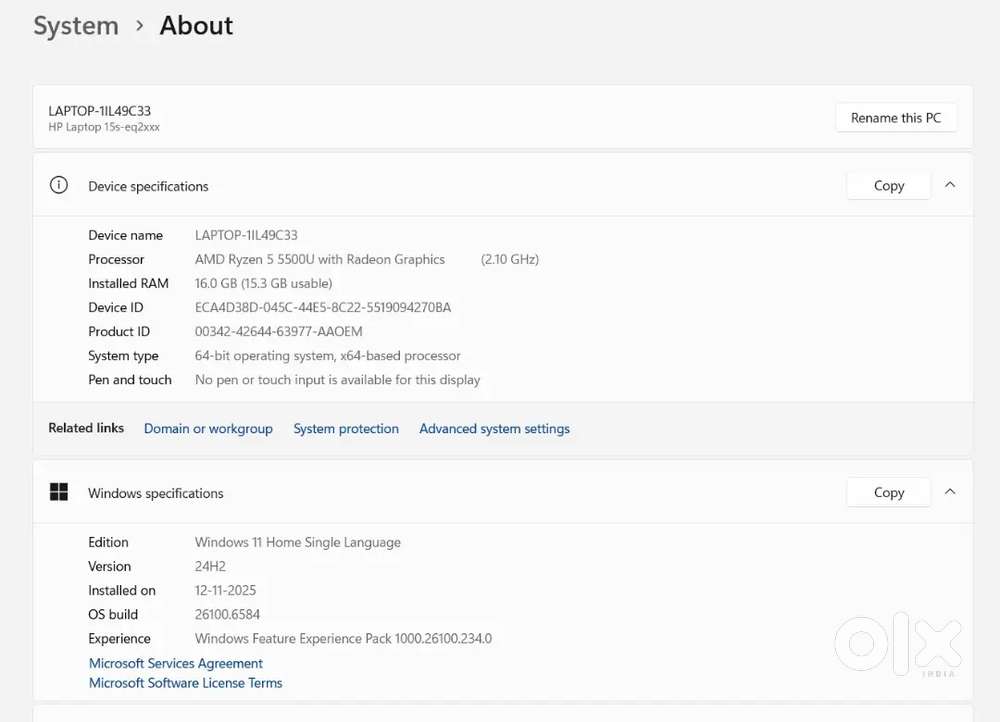Open Advanced system settings
Viewport: 1000px width, 722px height.
click(x=494, y=429)
